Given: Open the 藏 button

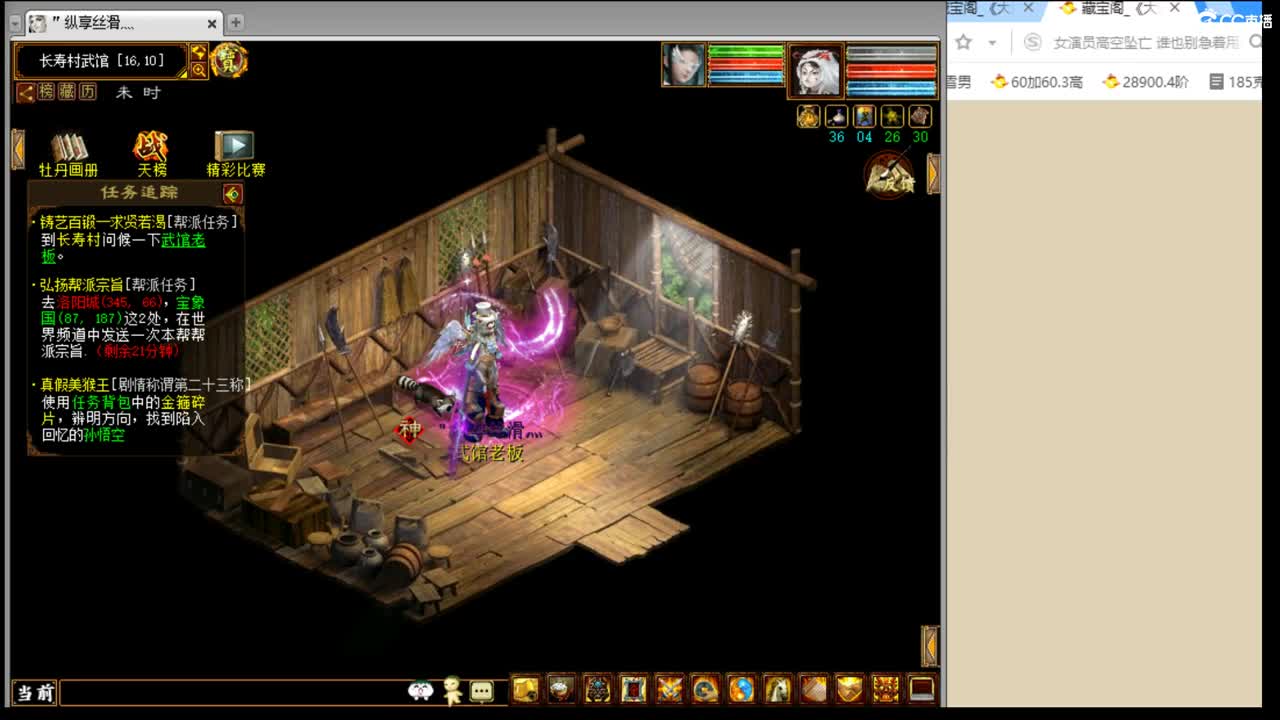Looking at the screenshot, I should point(67,92).
